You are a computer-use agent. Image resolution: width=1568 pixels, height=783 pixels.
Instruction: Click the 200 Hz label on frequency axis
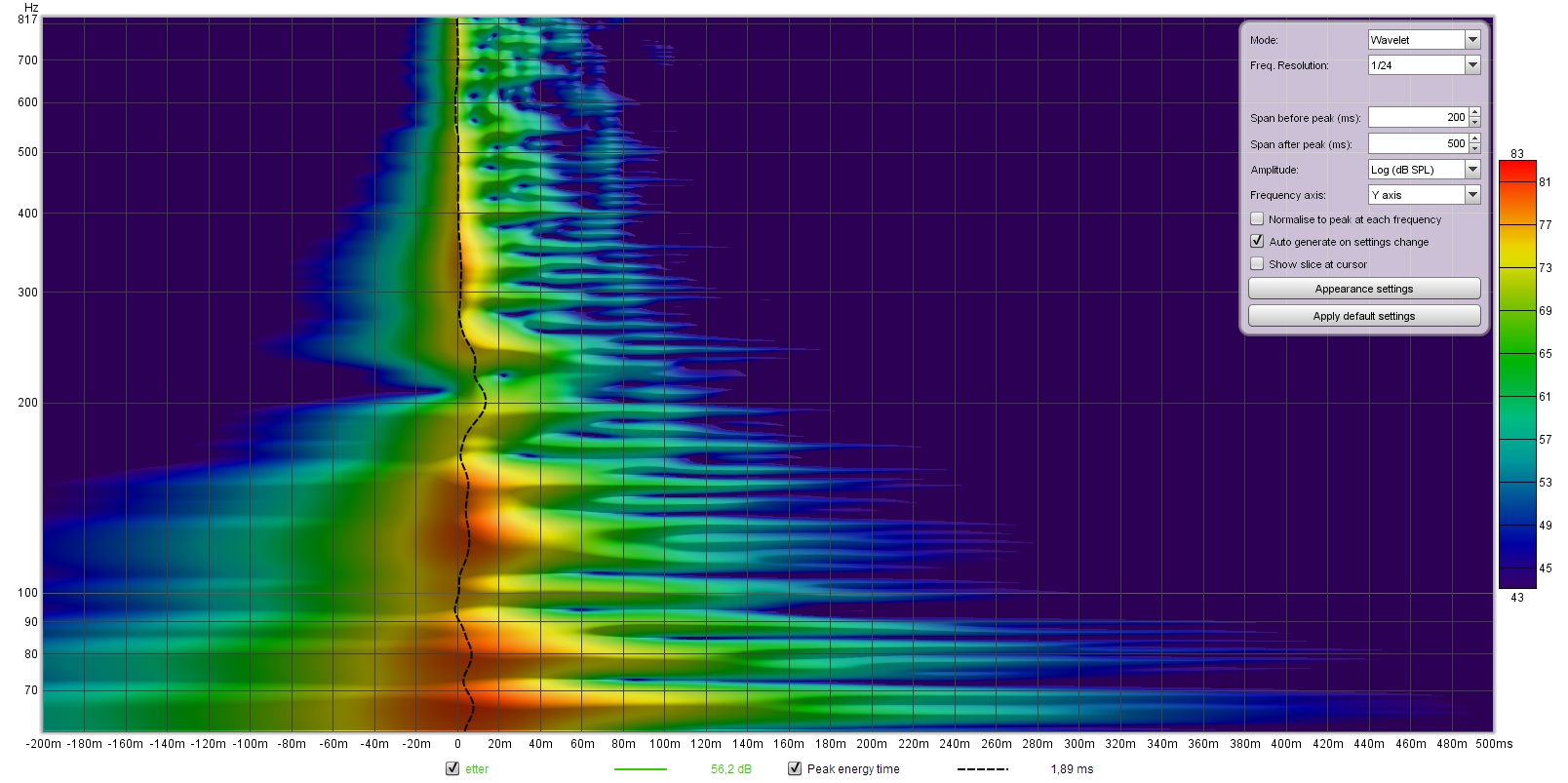click(28, 403)
